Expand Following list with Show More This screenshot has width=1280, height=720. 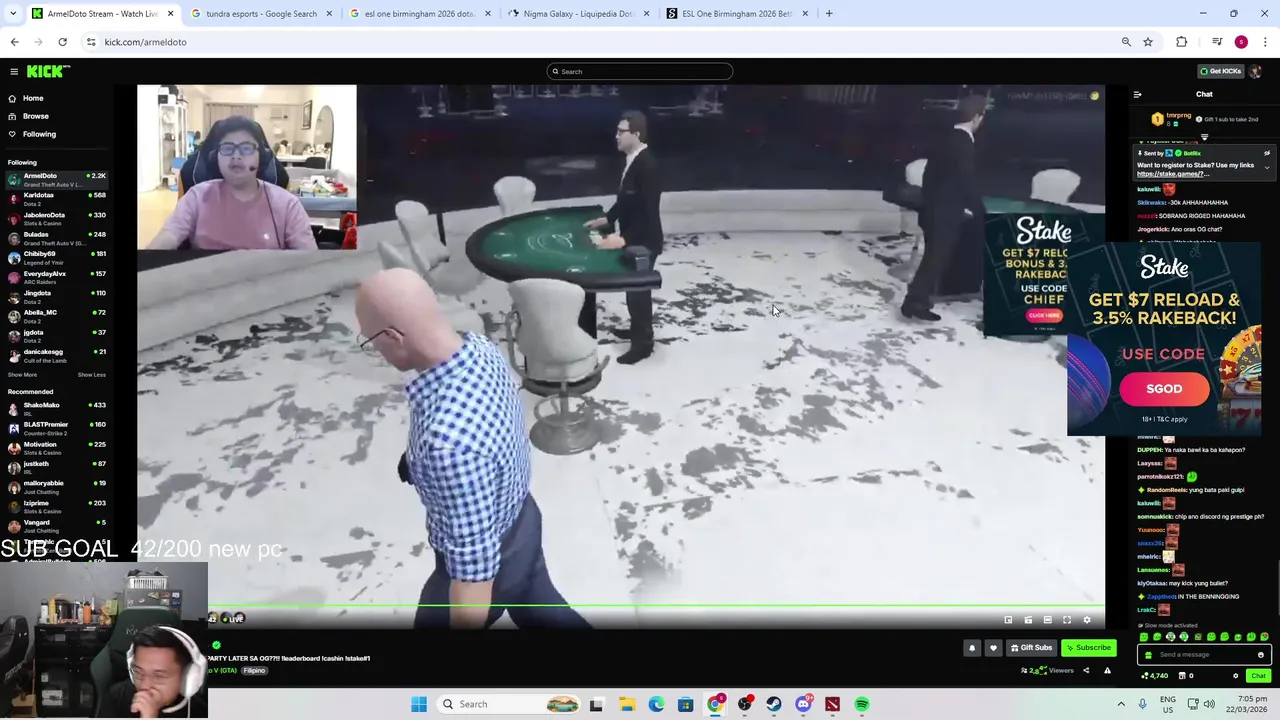click(x=22, y=375)
